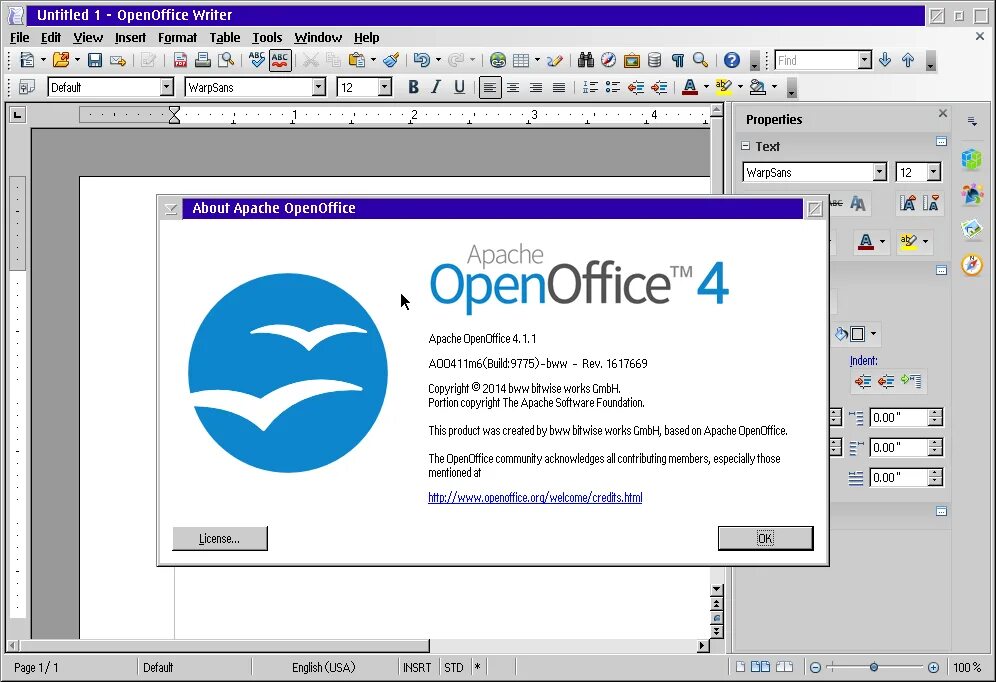The height and width of the screenshot is (682, 996).
Task: Open the Apply Style Default dropdown
Action: click(166, 87)
